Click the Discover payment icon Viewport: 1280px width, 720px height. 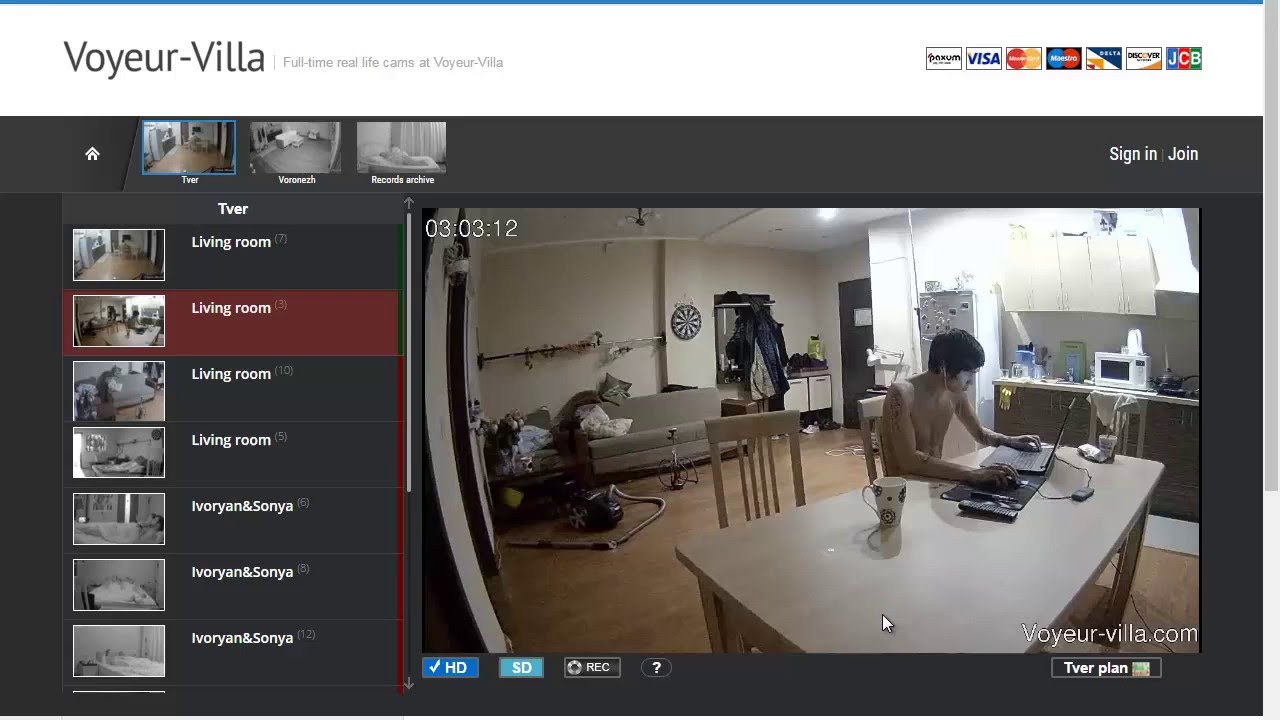(x=1144, y=59)
